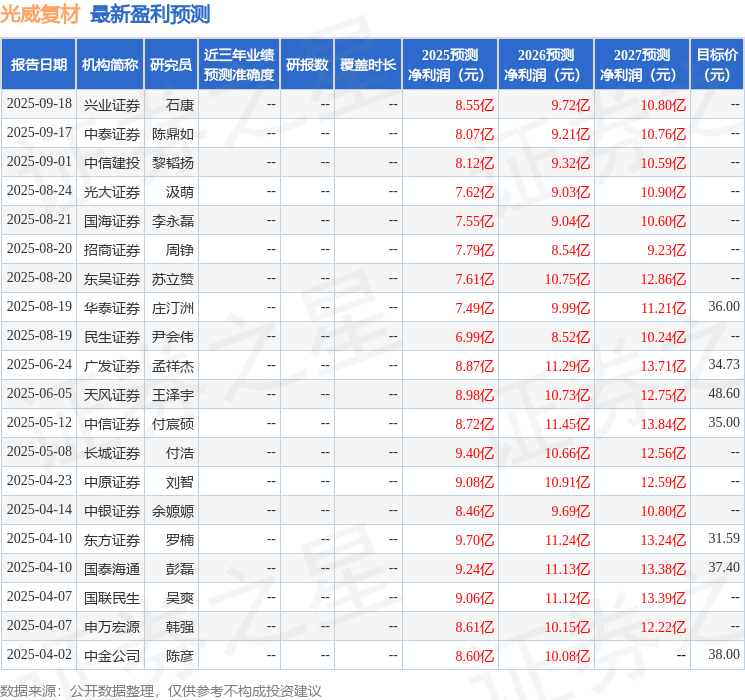The width and height of the screenshot is (745, 700).
Task: Click the 研究员 column header
Action: click(x=171, y=64)
